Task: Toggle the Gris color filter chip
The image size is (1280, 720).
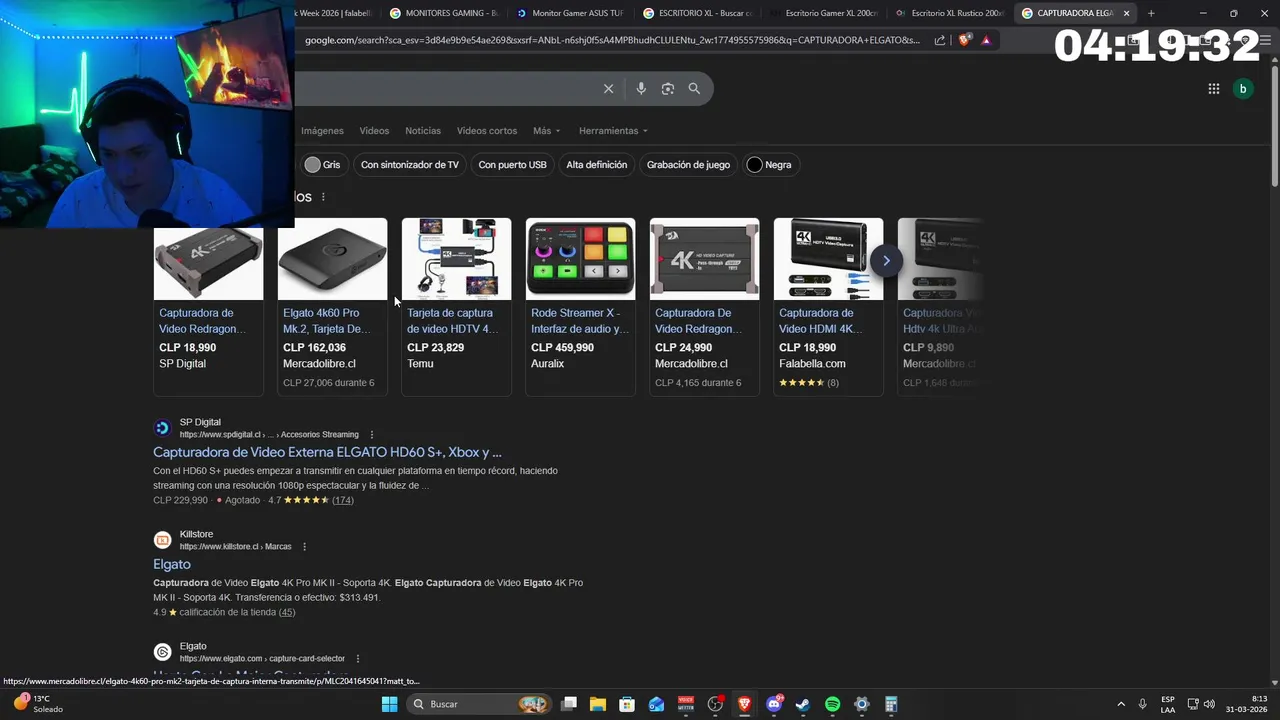Action: coord(323,165)
